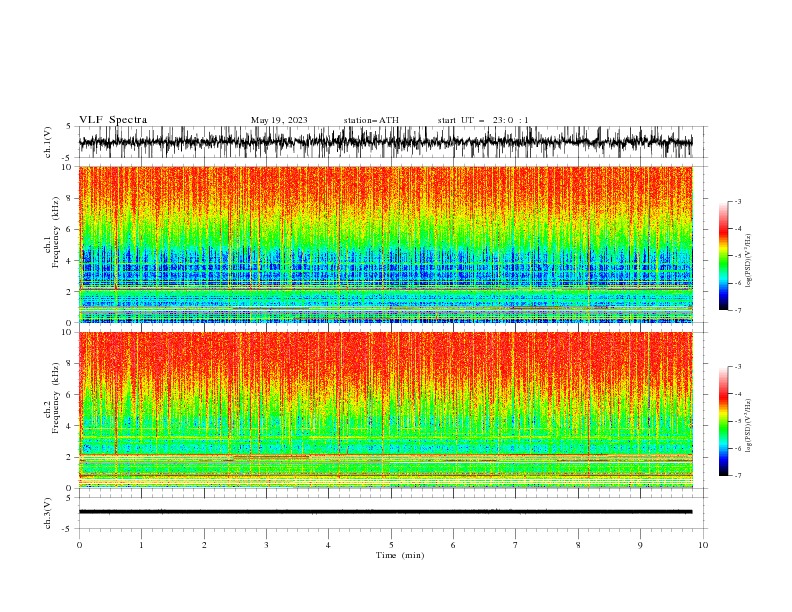Click the '-7' label on ch.2 colorbar
Viewport: 792px width, 612px height.
click(737, 475)
